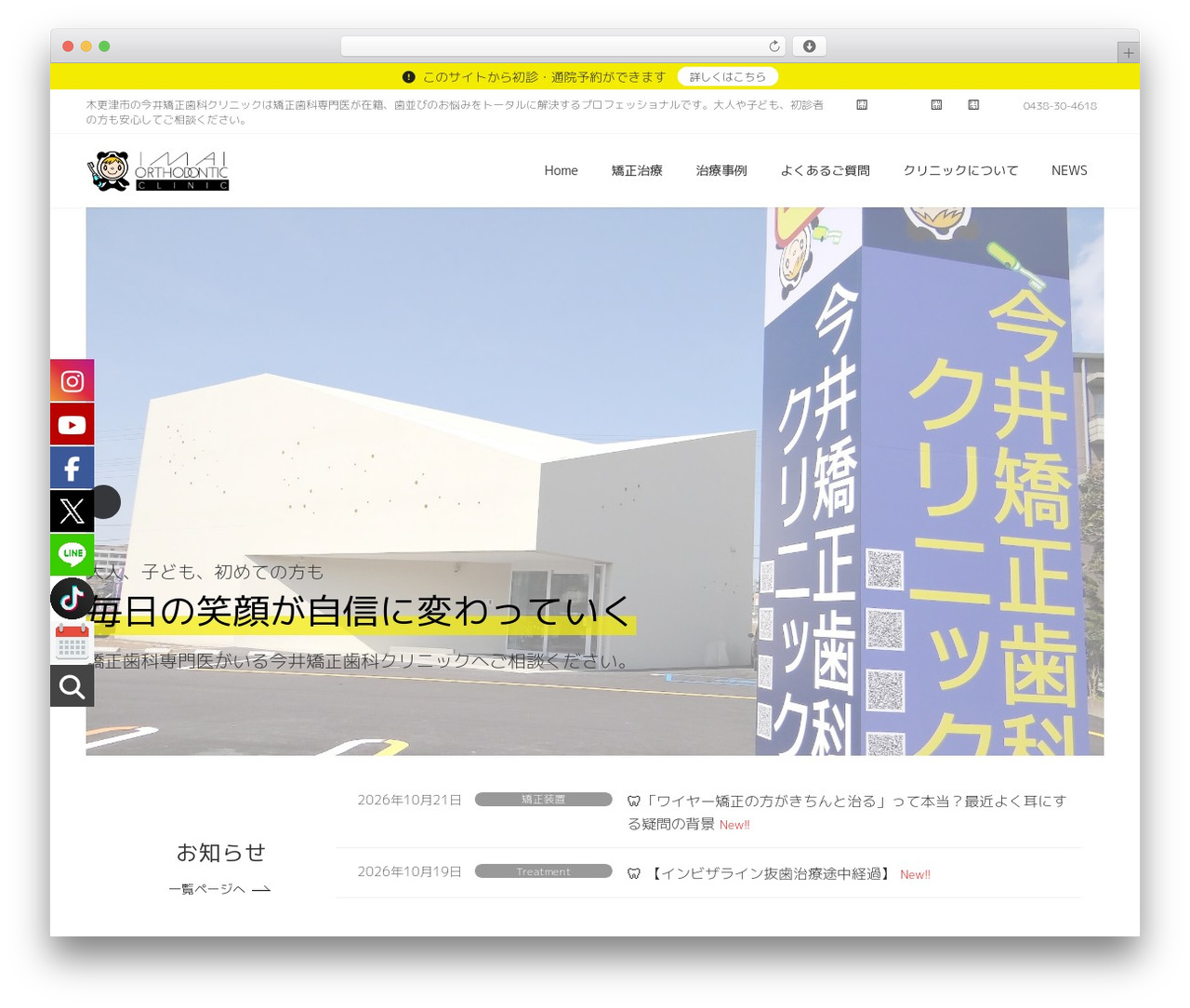Screen dimensions: 1190x1008
Task: Click the Imai Orthodontic Clinic logo
Action: (158, 171)
